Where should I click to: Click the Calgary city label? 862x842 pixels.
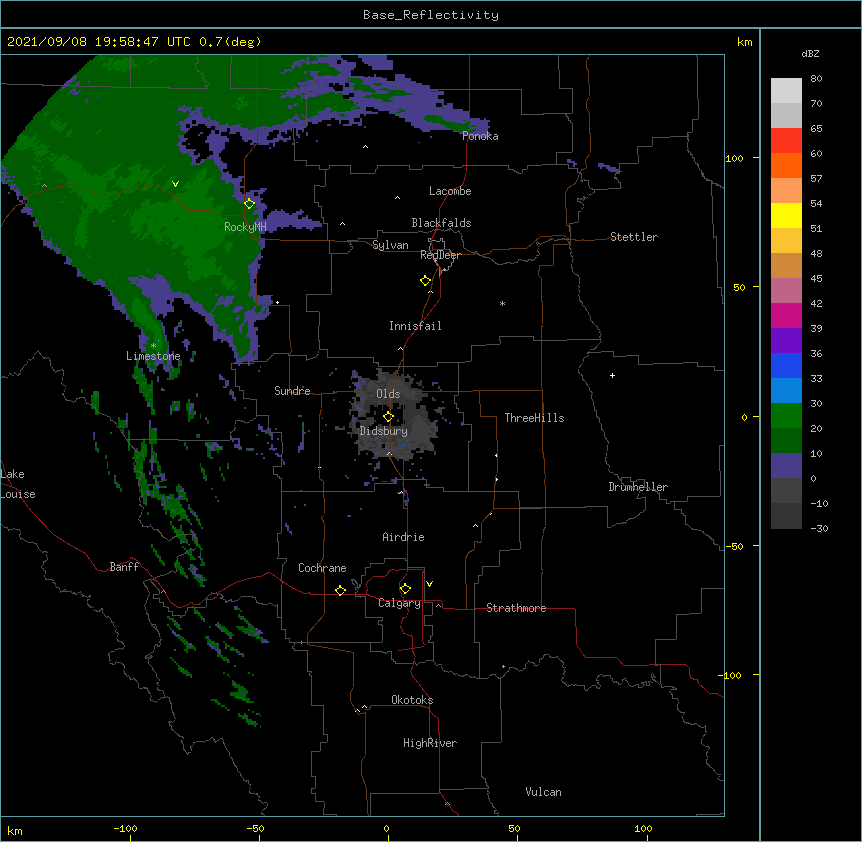(x=399, y=603)
